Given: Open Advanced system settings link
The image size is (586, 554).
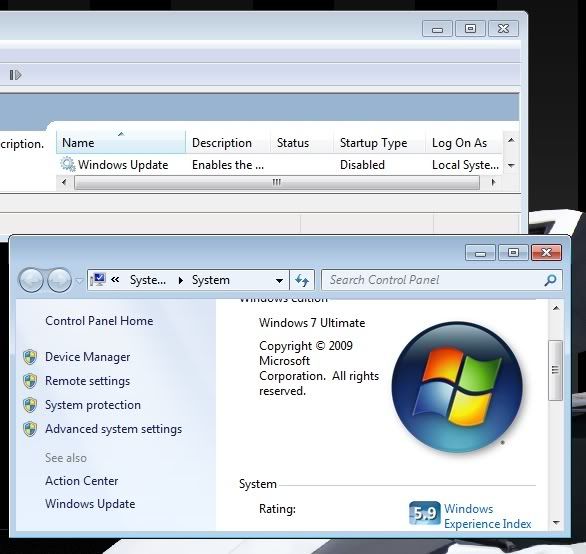Looking at the screenshot, I should pos(113,429).
